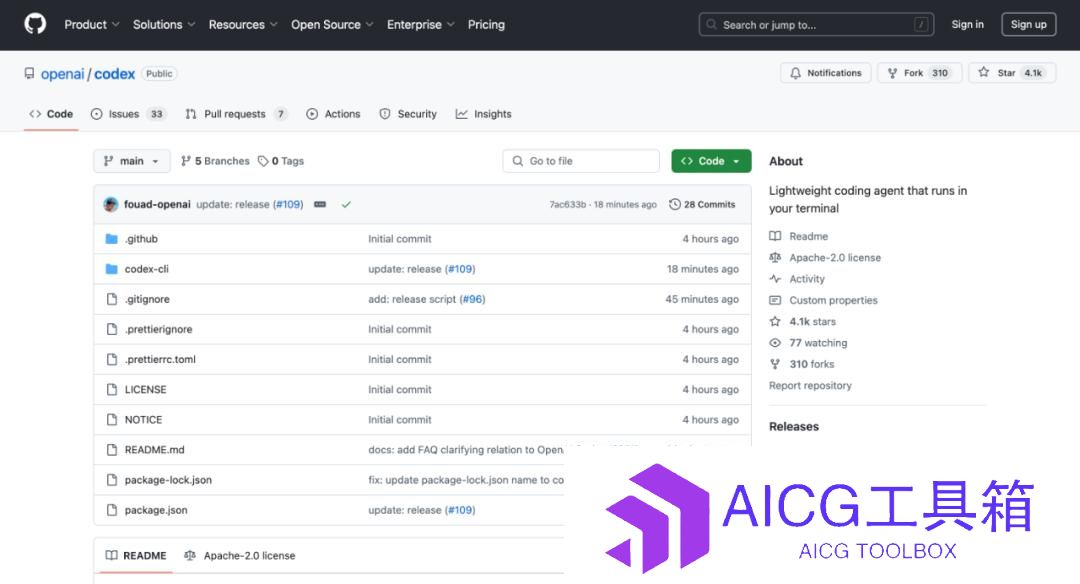View the 5 Branches link
Image resolution: width=1080 pixels, height=584 pixels.
[x=215, y=161]
